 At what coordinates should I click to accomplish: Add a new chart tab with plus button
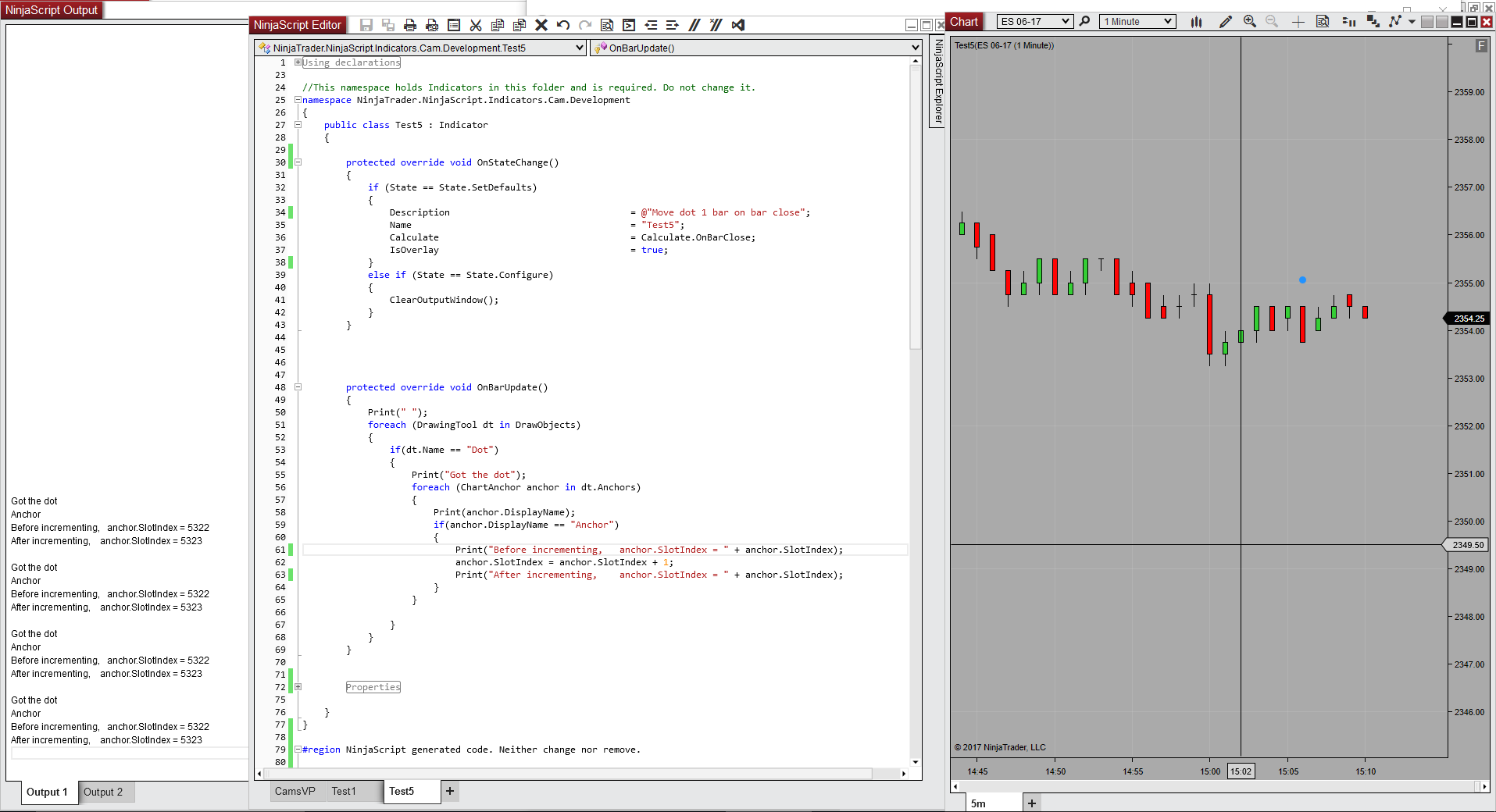tap(1032, 803)
